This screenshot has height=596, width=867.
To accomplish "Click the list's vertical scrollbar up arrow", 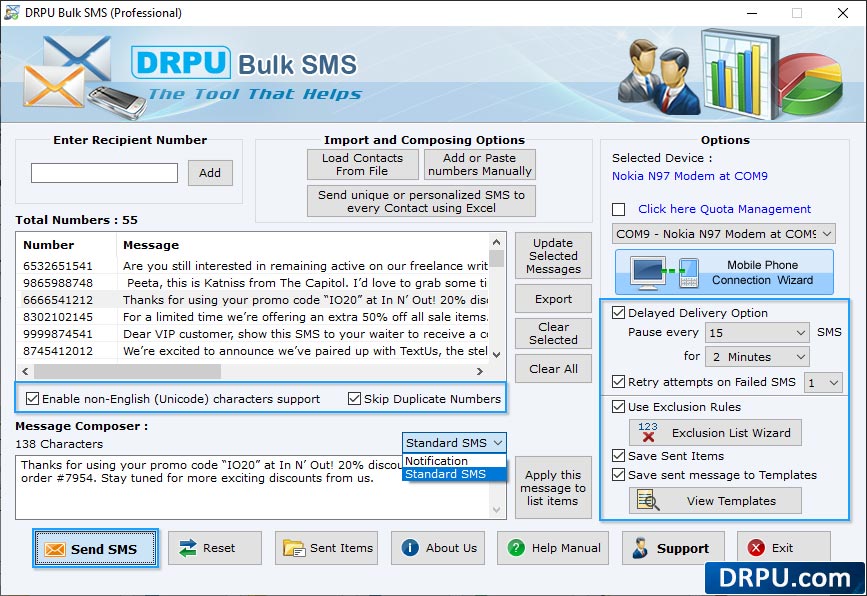I will coord(497,242).
